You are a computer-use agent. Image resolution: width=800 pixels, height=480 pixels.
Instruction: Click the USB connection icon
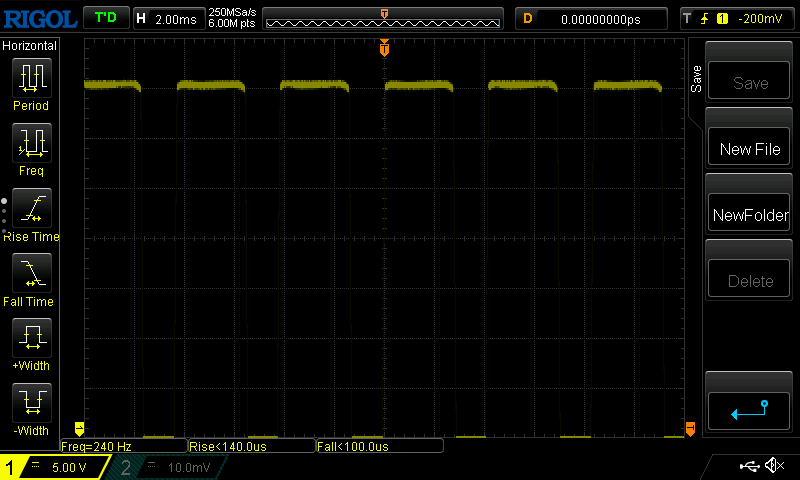749,466
